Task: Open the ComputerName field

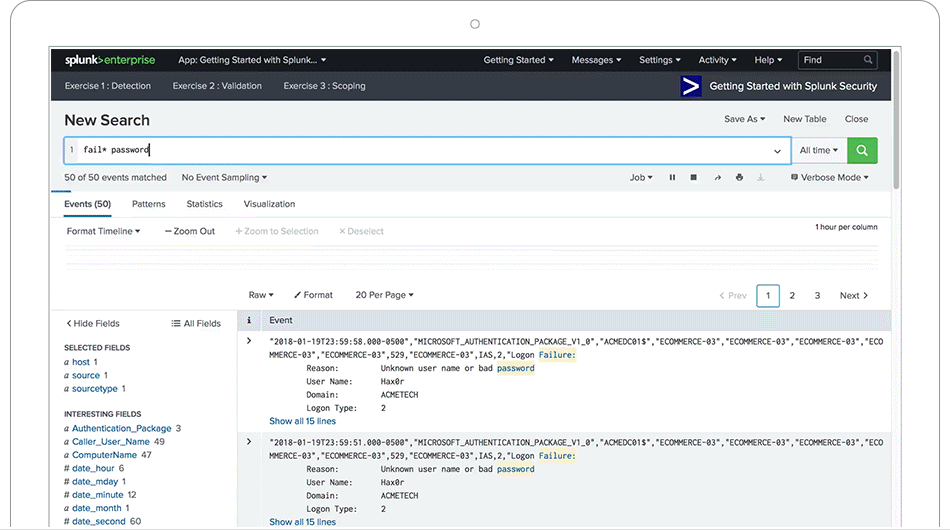Action: coord(104,455)
